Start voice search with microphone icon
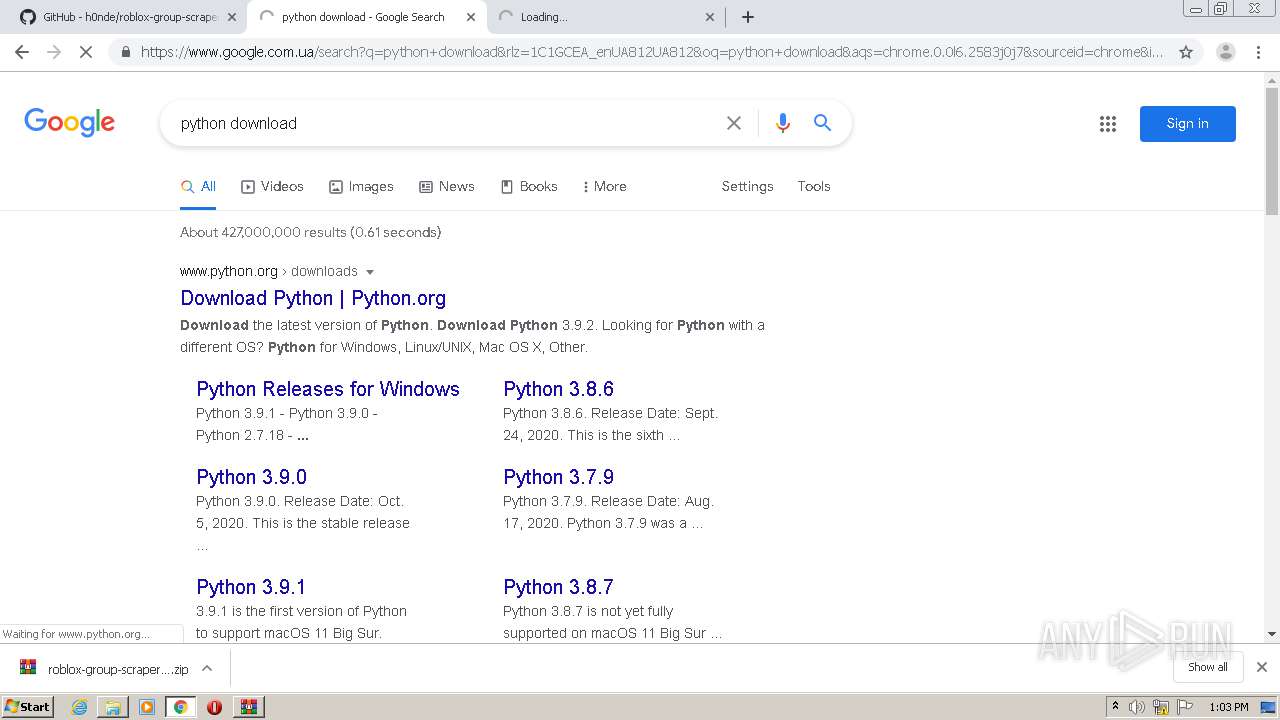Image resolution: width=1280 pixels, height=720 pixels. 783,123
